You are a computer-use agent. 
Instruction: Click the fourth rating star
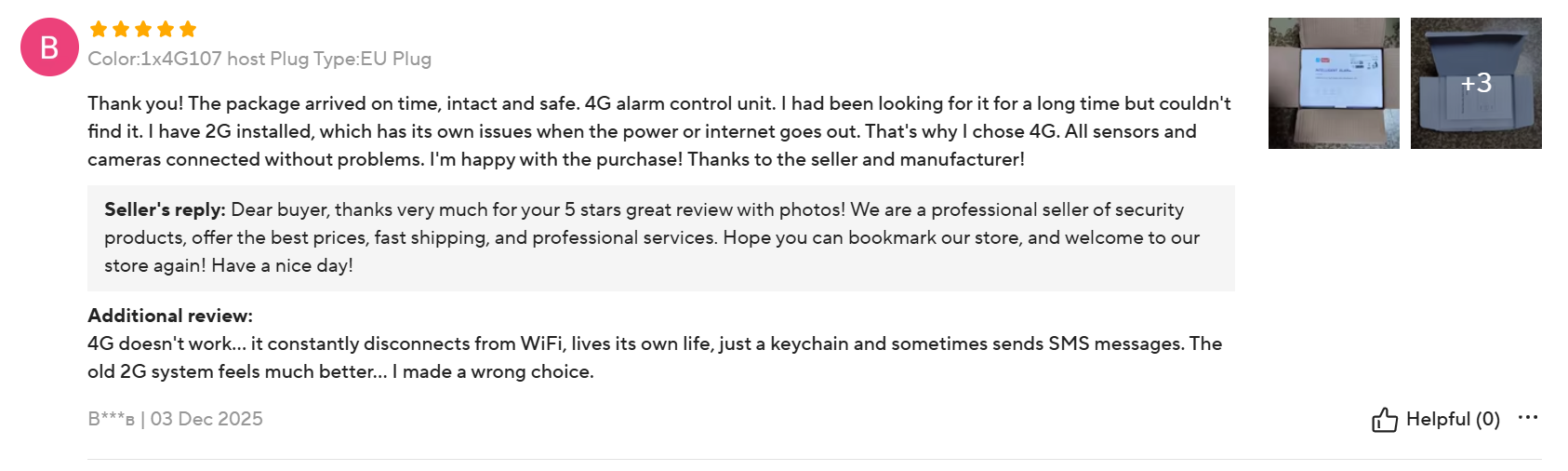pos(166,29)
